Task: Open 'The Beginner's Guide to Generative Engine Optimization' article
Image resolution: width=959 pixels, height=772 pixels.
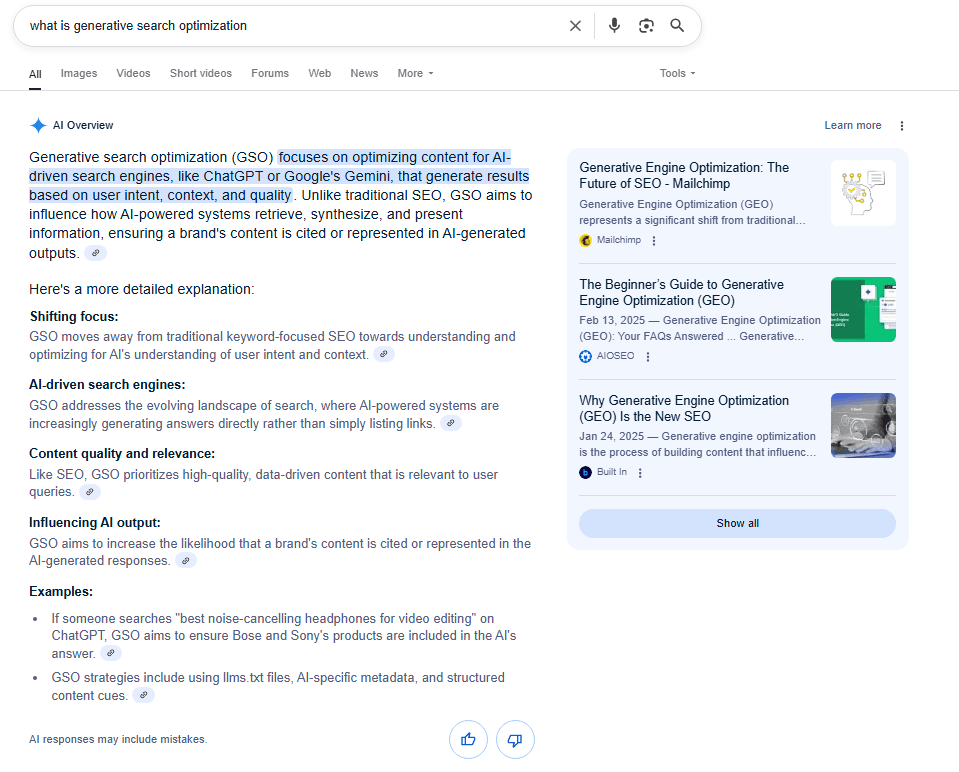Action: (x=681, y=292)
